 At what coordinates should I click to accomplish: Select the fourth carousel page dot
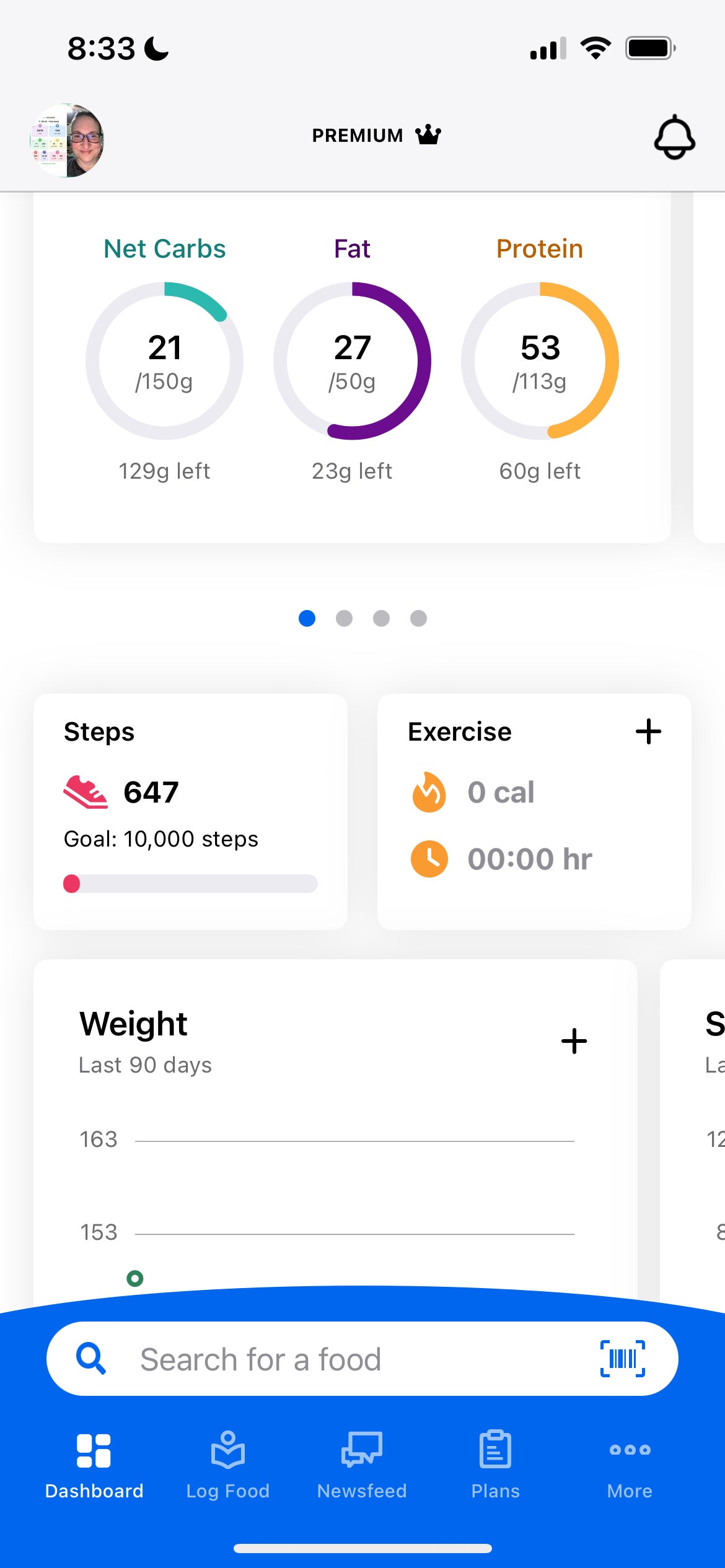[418, 618]
